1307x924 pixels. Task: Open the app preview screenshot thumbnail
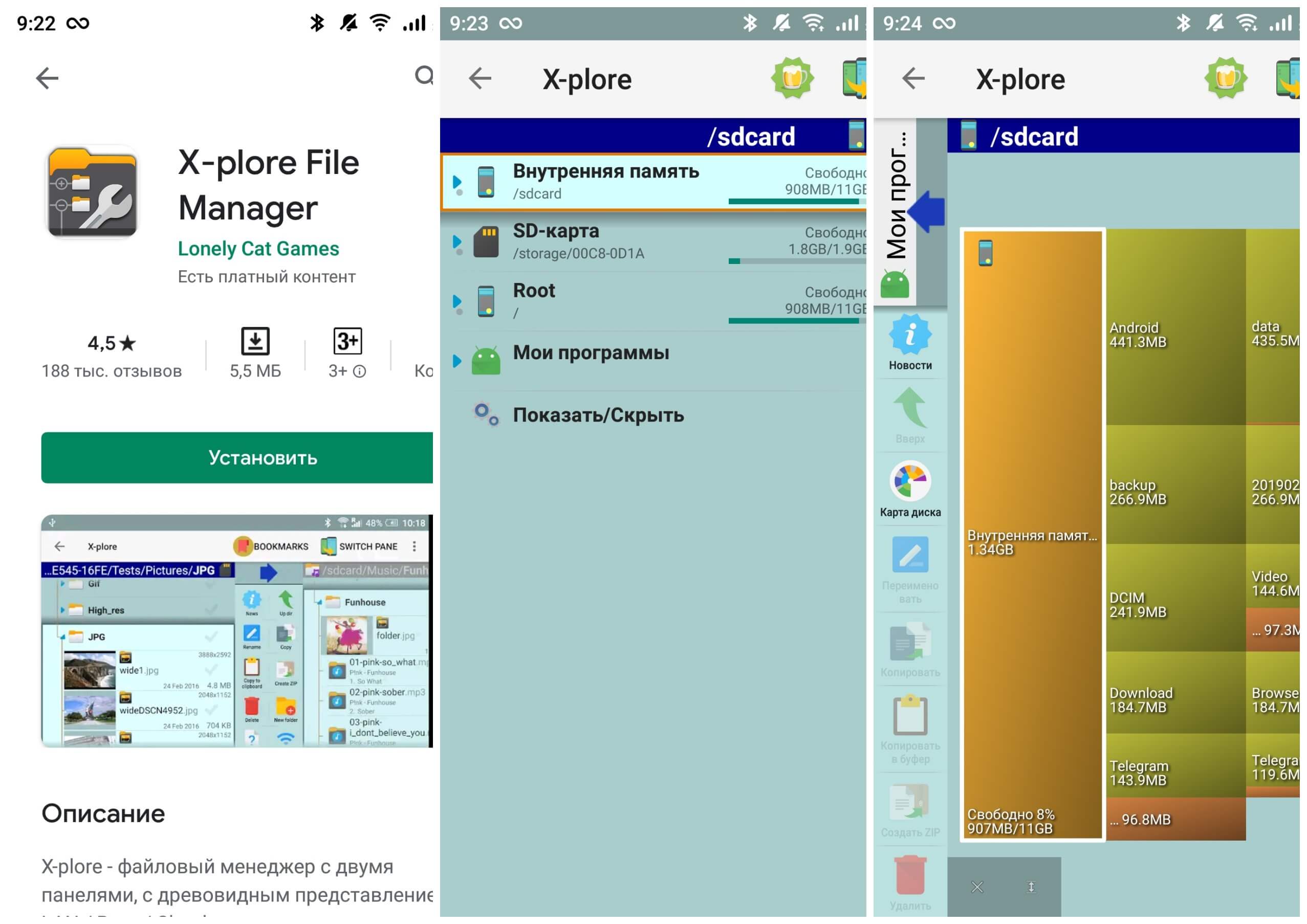coord(237,631)
